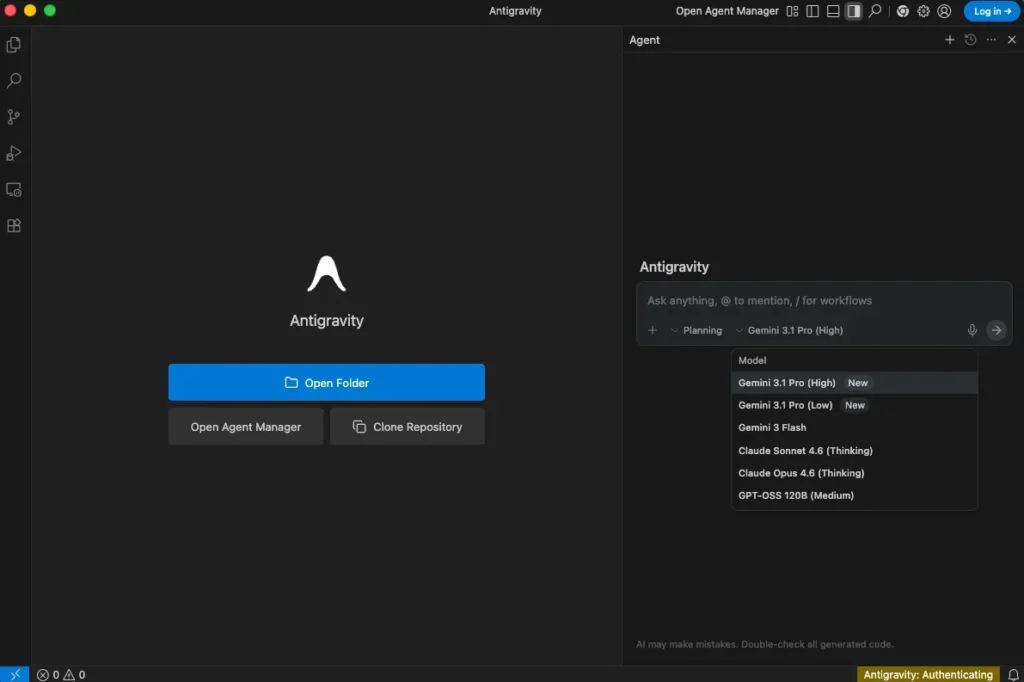
Task: Toggle the bottom panel visibility
Action: 833,11
